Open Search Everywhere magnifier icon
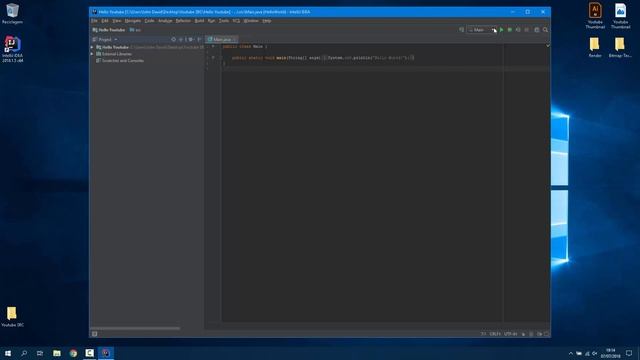 click(x=545, y=30)
